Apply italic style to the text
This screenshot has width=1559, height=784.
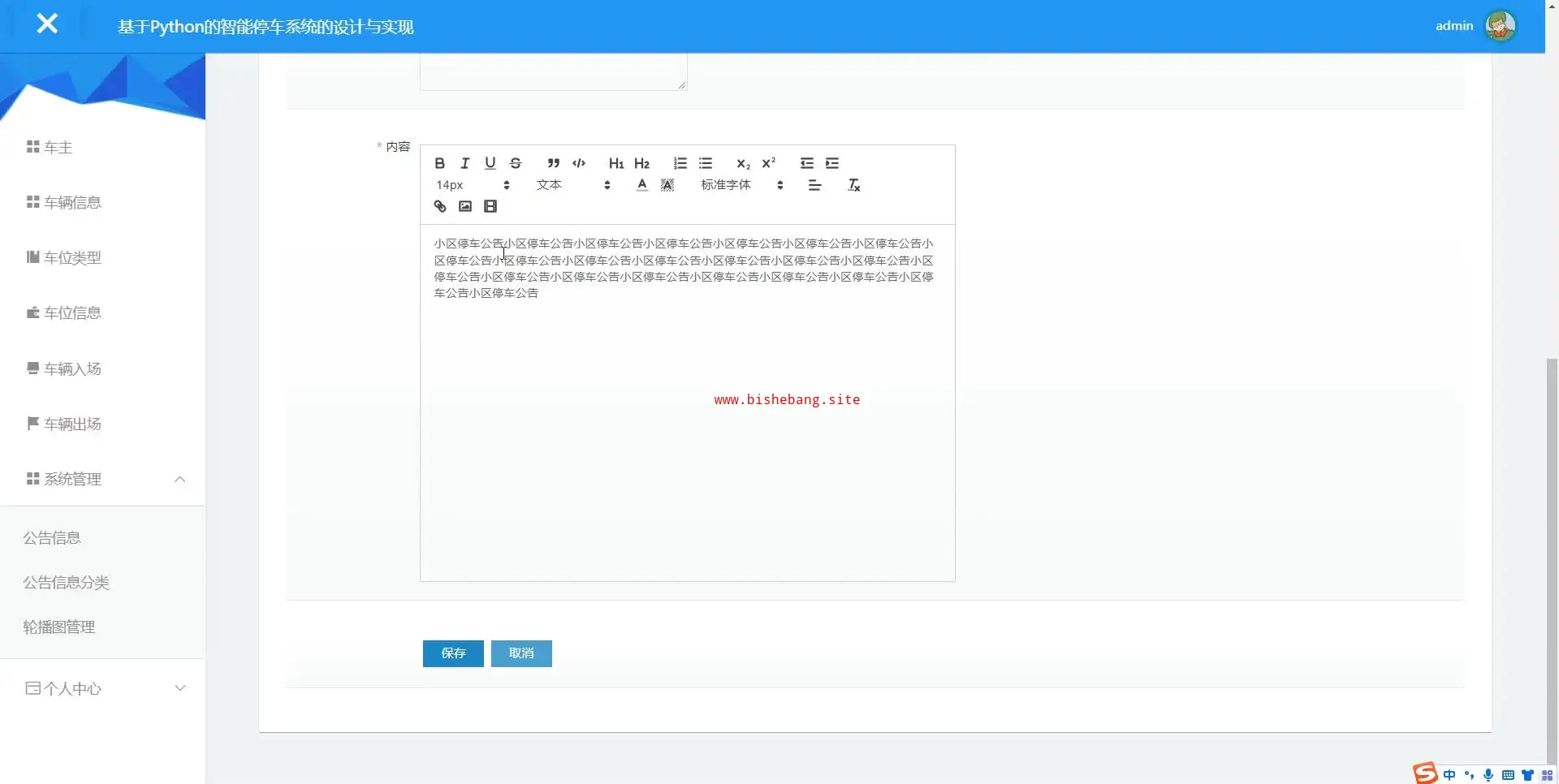click(x=465, y=163)
